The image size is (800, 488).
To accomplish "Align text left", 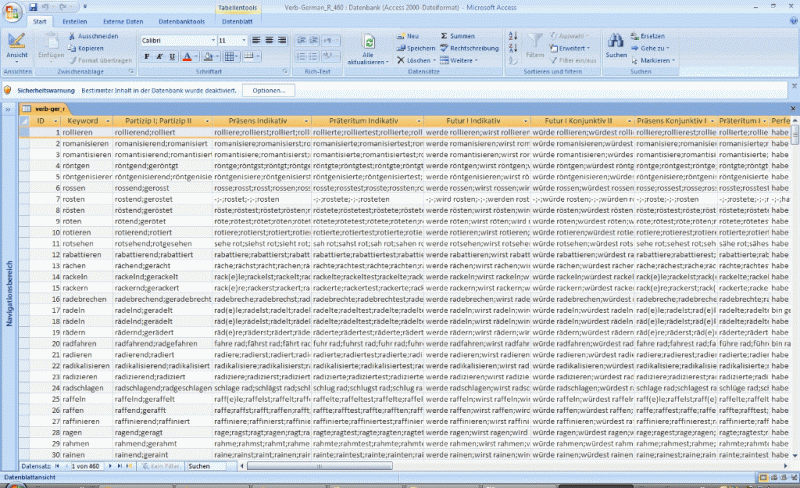I will click(x=256, y=40).
